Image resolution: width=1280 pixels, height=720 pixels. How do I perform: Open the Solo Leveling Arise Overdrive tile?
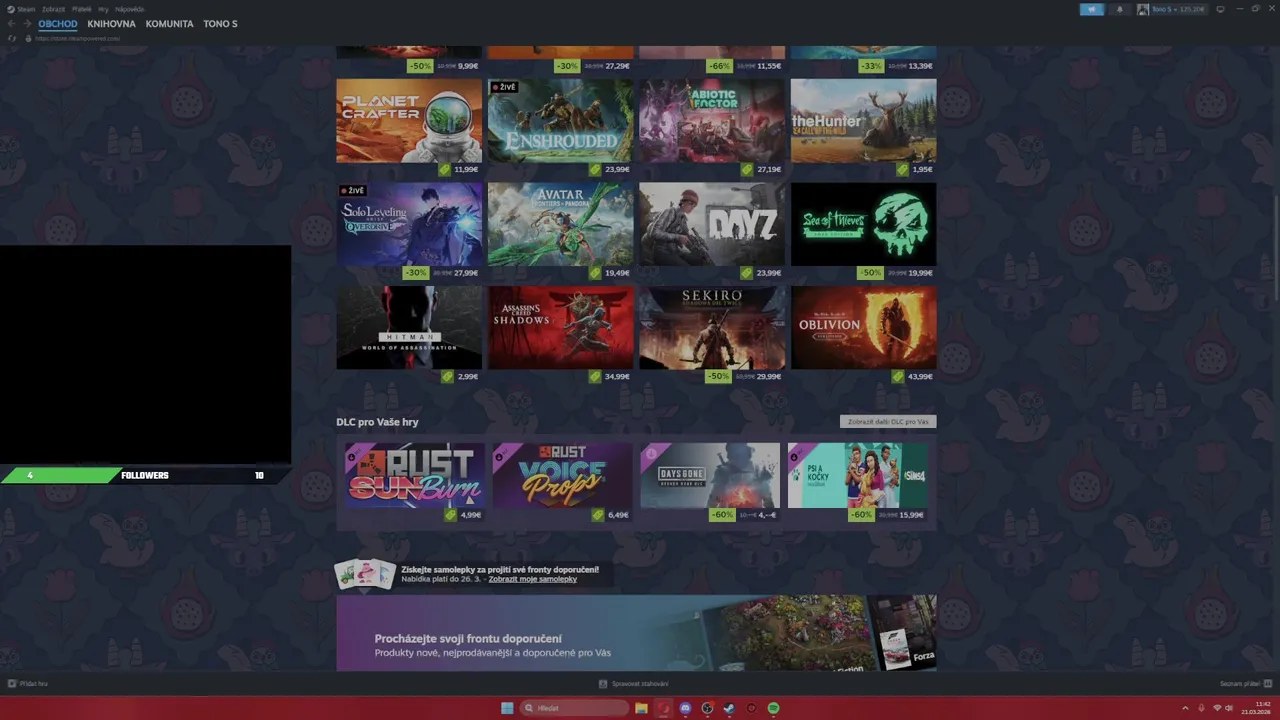click(409, 224)
